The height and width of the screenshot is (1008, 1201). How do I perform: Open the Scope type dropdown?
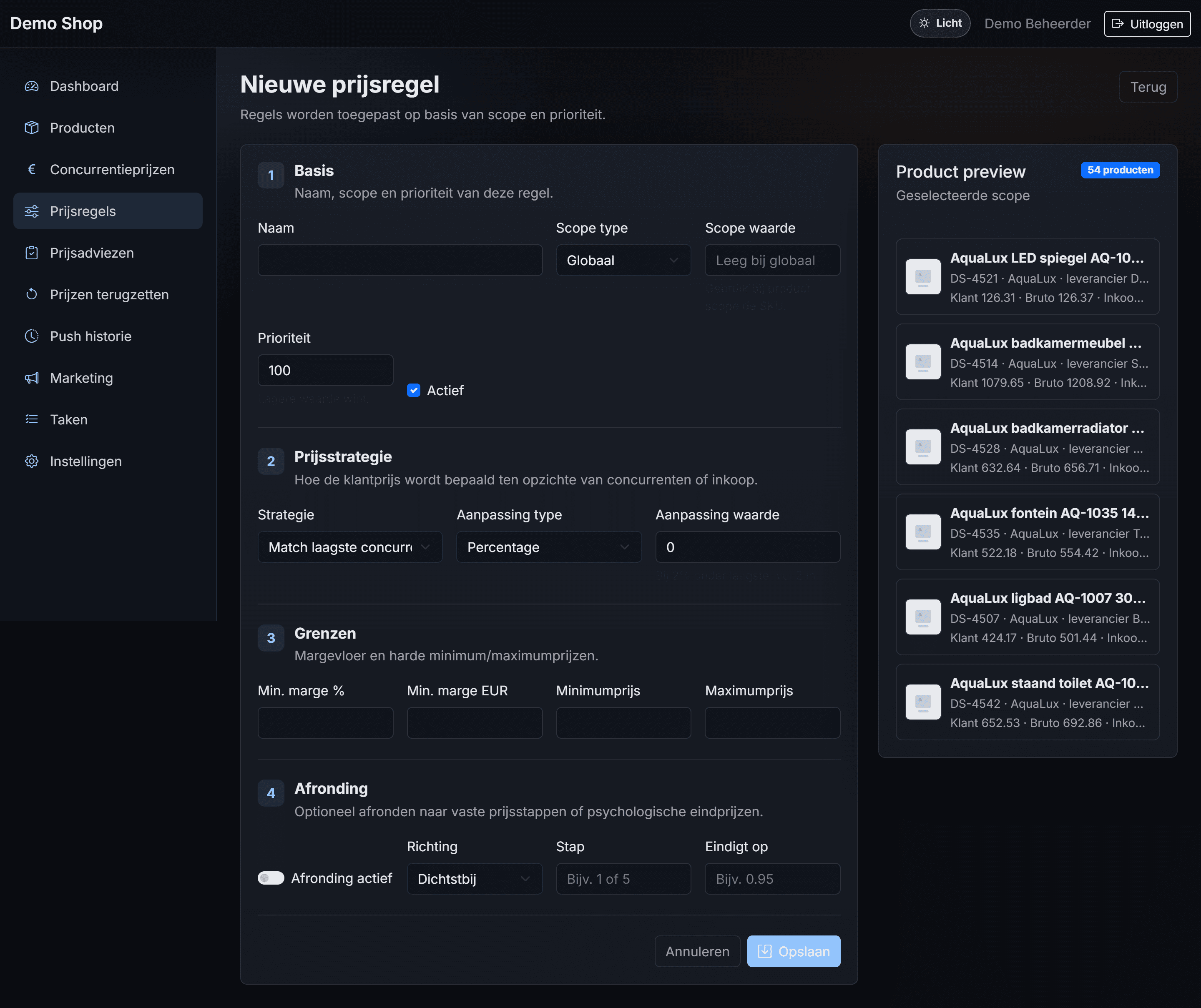pos(623,261)
